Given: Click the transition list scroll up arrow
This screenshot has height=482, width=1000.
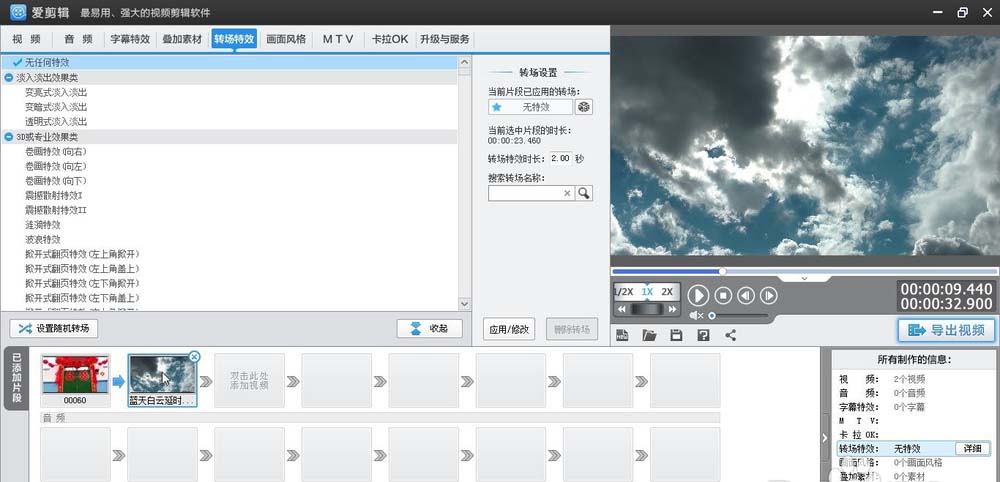Looking at the screenshot, I should click(464, 62).
